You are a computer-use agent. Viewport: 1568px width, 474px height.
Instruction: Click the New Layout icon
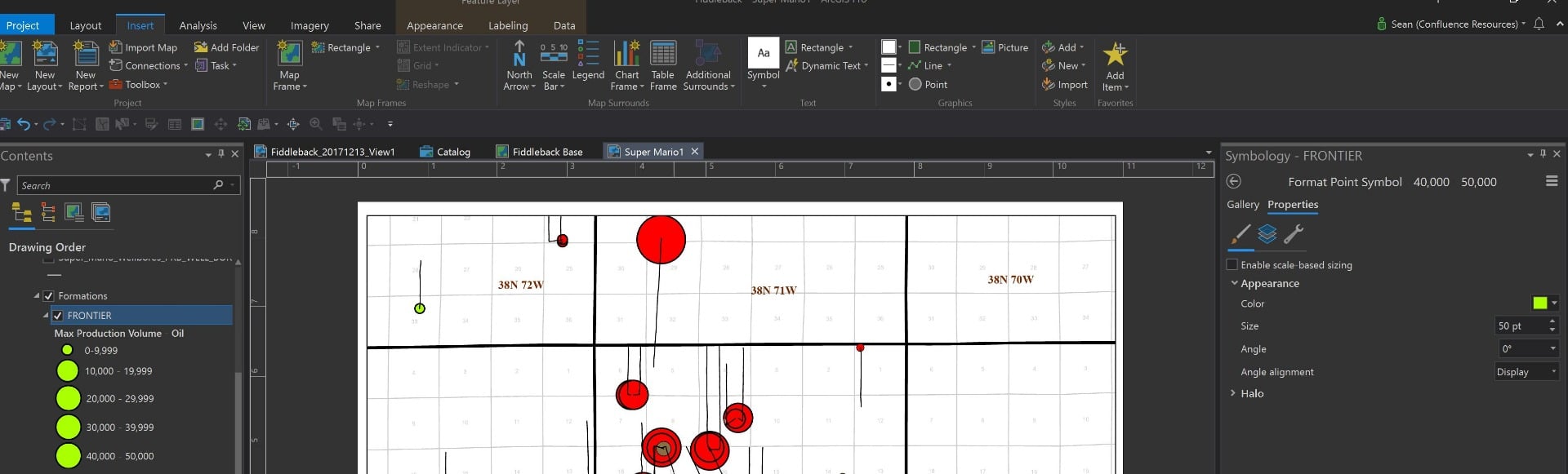point(45,54)
